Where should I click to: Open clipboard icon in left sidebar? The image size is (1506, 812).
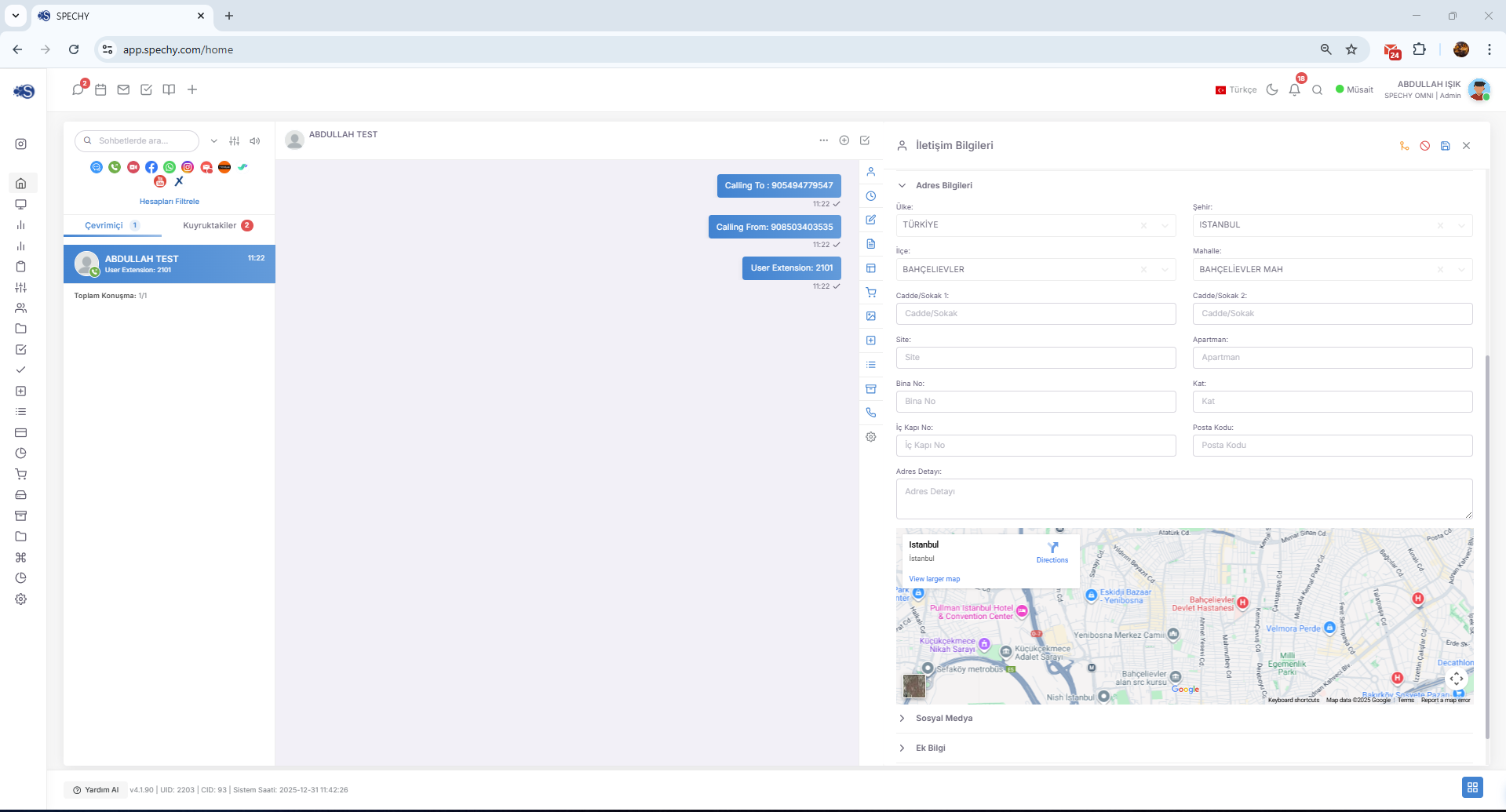(x=21, y=266)
